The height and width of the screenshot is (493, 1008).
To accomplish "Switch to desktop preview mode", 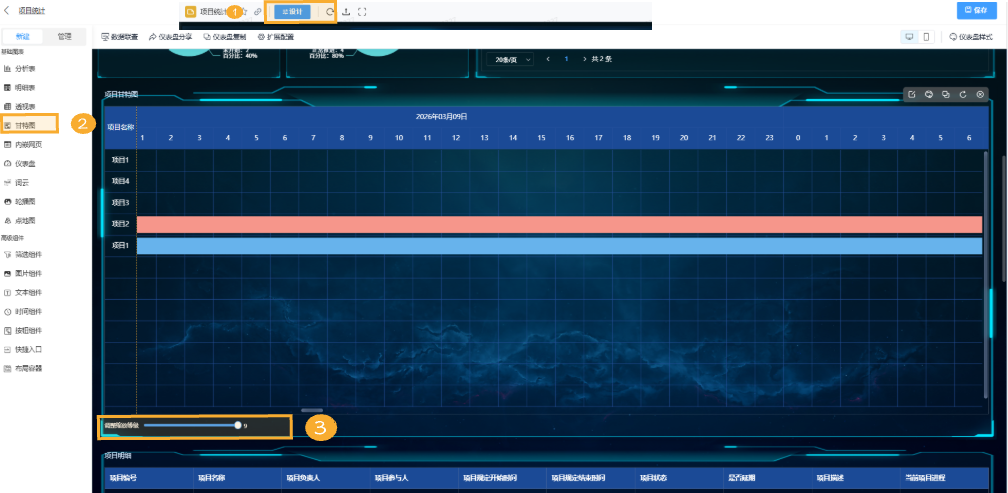I will click(909, 36).
